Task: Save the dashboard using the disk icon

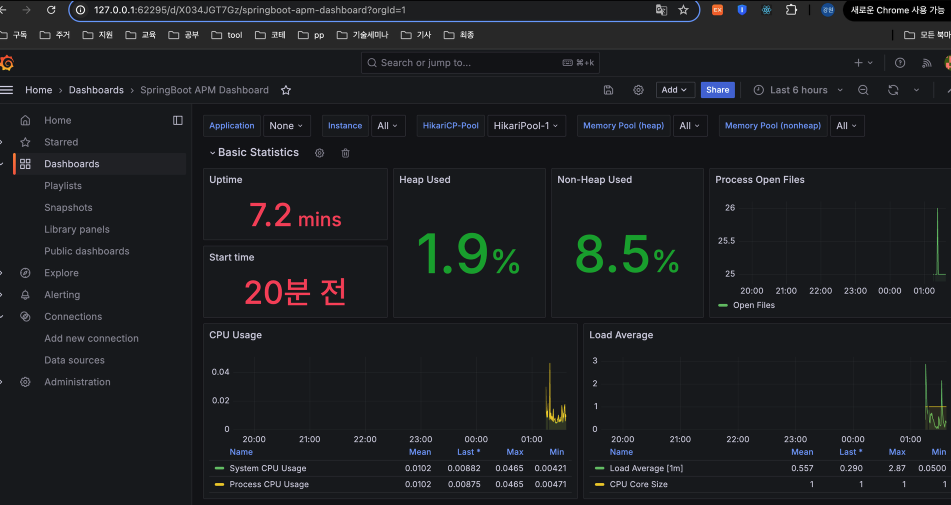Action: click(609, 90)
